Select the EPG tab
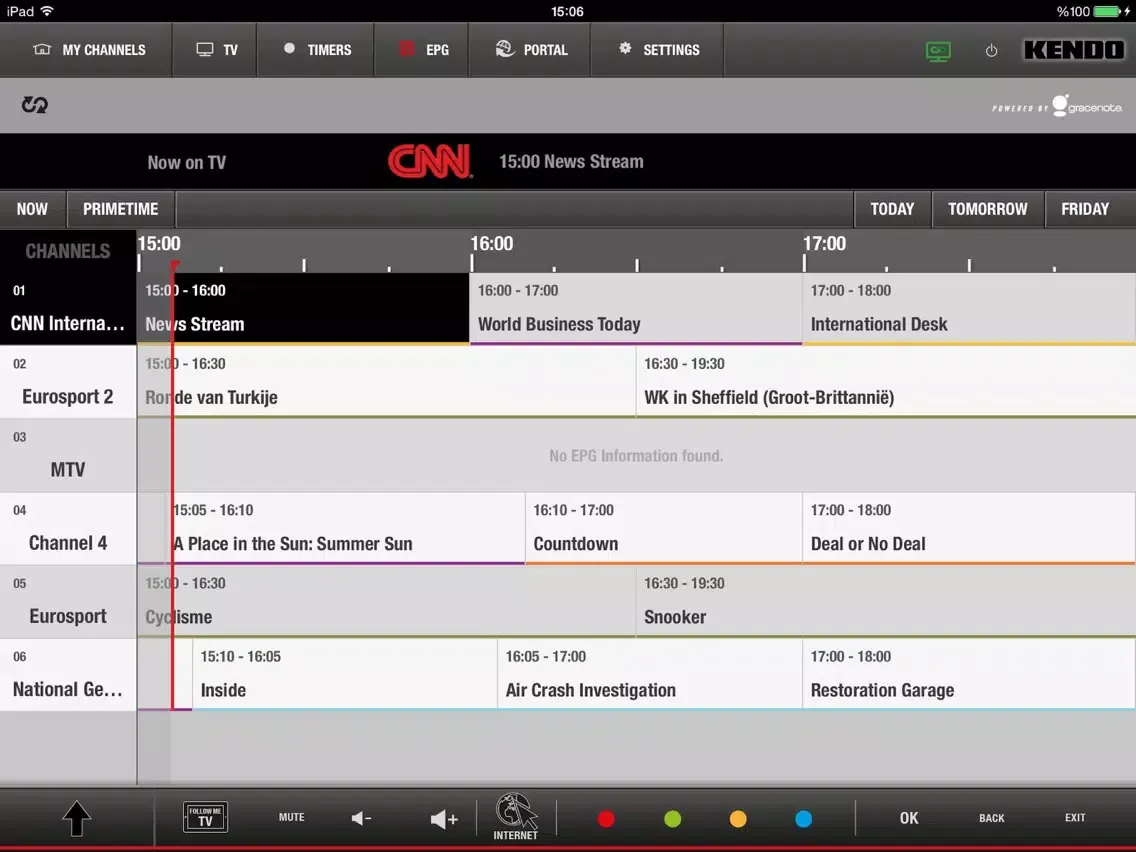The width and height of the screenshot is (1136, 852). click(x=422, y=49)
